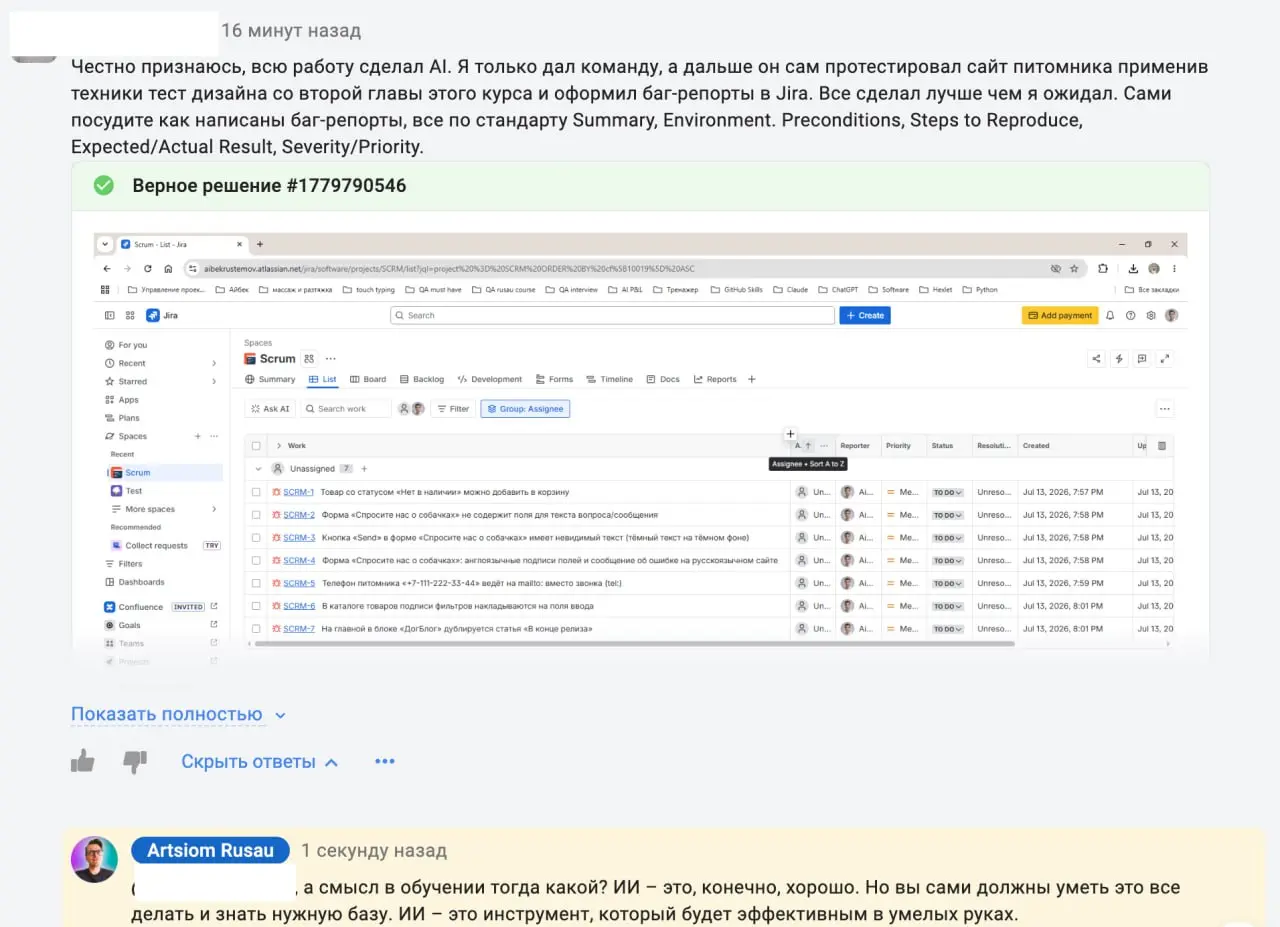Click the yellow Add payment button
This screenshot has height=927, width=1280.
pos(1060,315)
